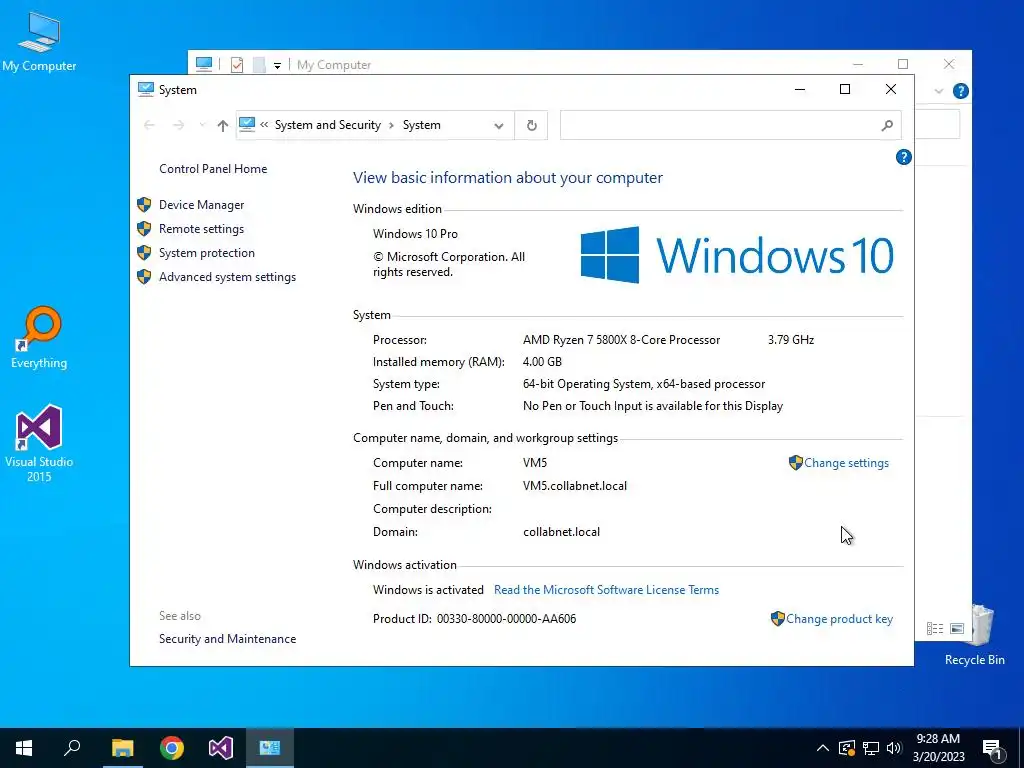The image size is (1024, 768).
Task: Click the shield icon beside System protection
Action: (144, 253)
